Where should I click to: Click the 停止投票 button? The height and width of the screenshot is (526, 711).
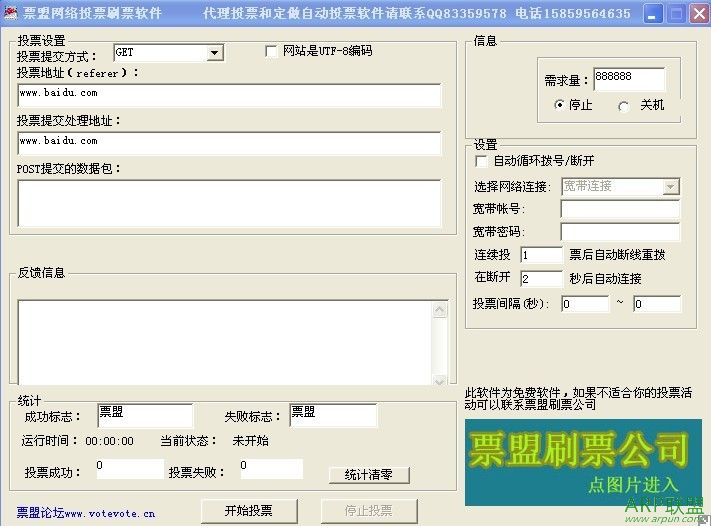click(x=369, y=511)
